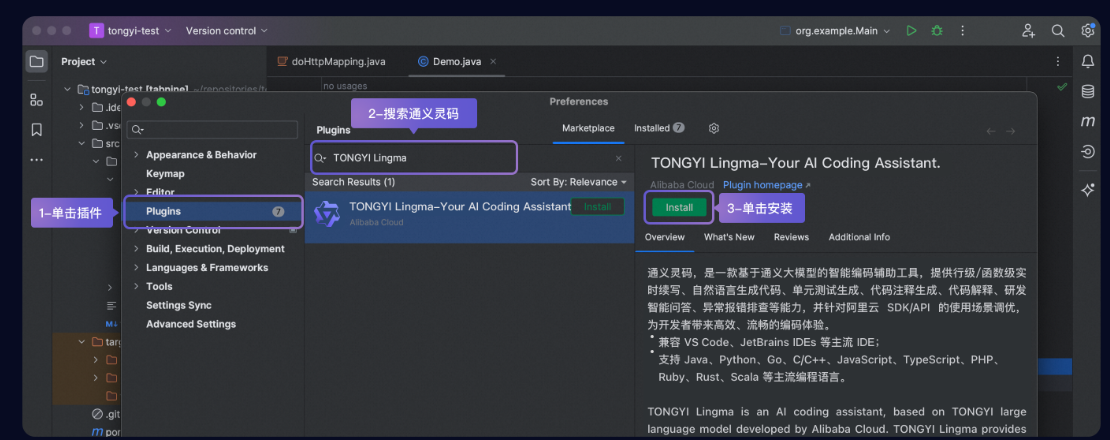
Task: Open plugin settings gear in Preferences
Action: pos(714,128)
